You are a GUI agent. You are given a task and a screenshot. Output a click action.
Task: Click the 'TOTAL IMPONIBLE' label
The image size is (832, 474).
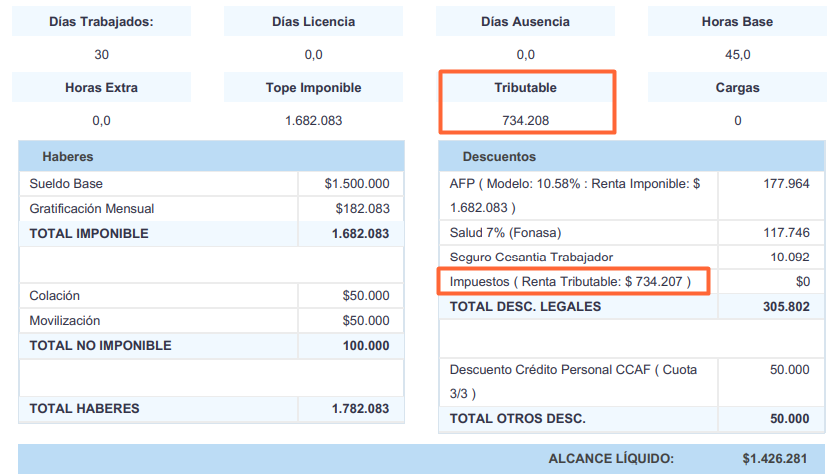click(89, 234)
